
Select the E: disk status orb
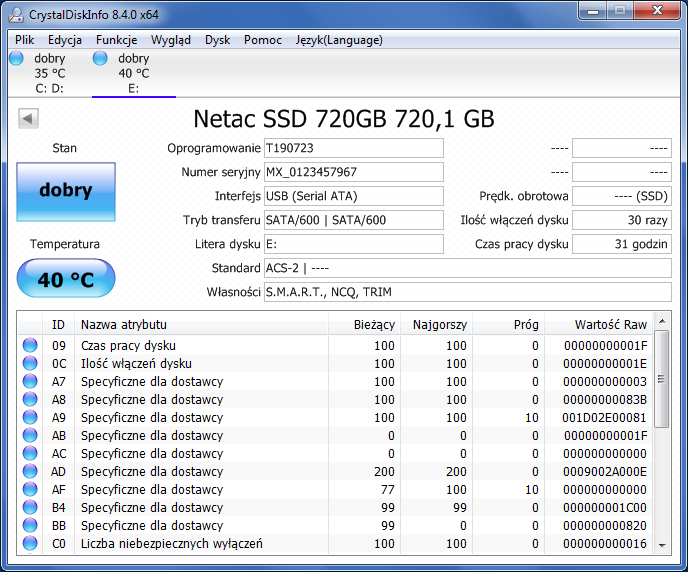click(x=100, y=59)
